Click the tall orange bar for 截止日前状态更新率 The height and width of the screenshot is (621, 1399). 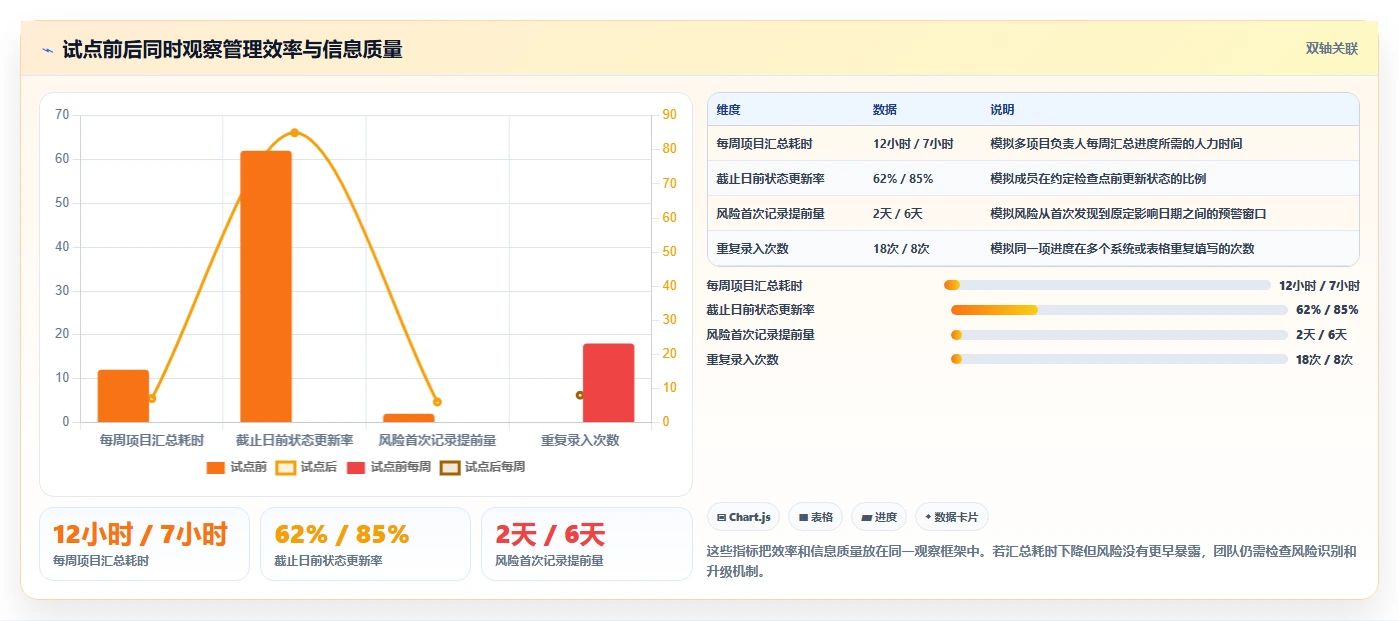[266, 286]
